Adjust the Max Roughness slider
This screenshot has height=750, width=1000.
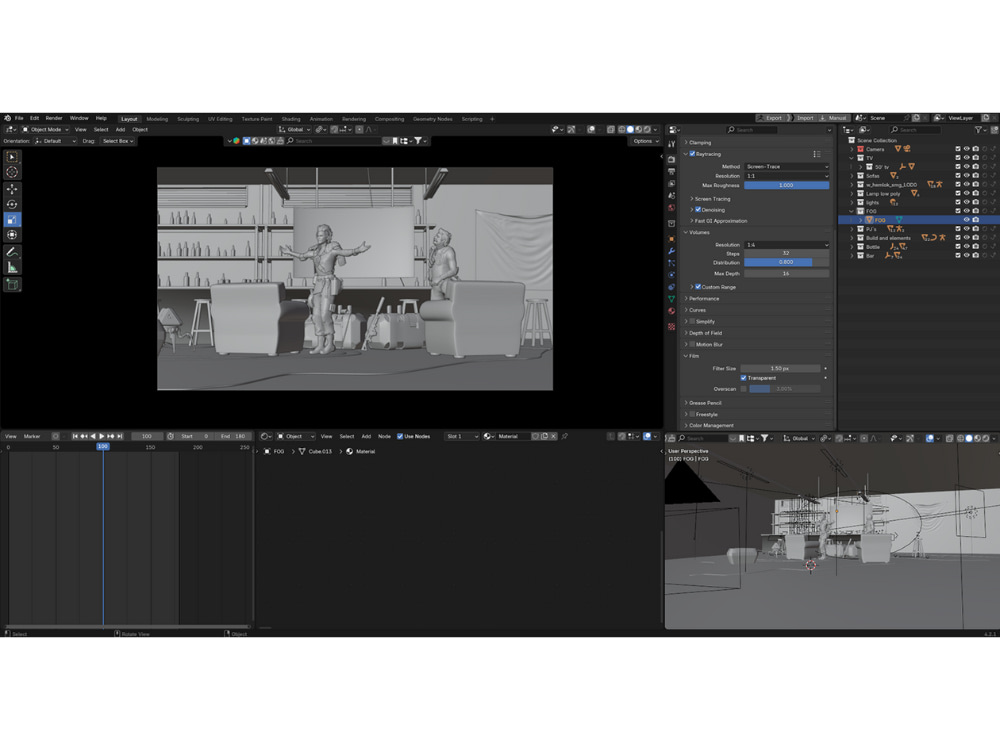coord(787,186)
